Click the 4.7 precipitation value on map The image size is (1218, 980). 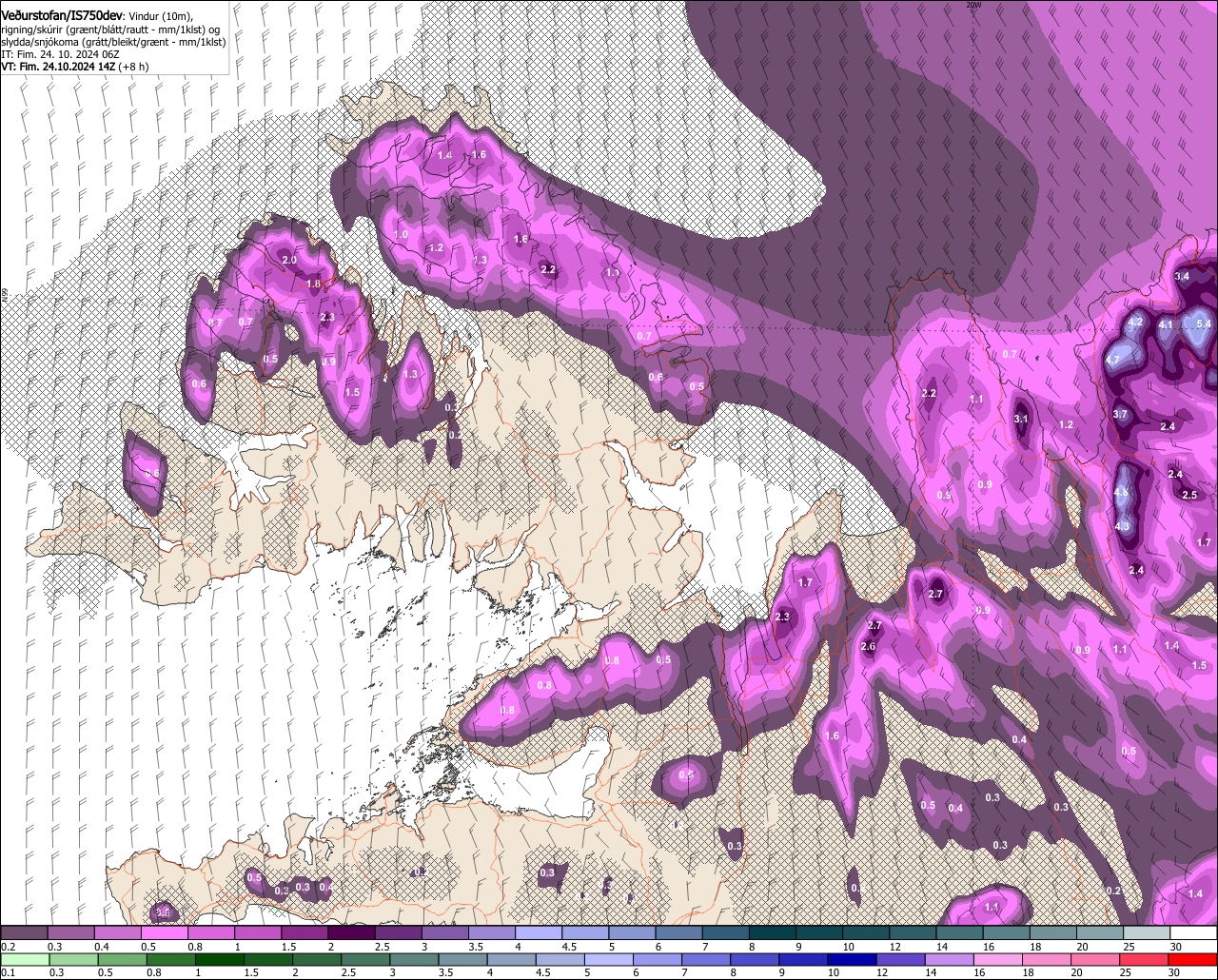[x=1112, y=361]
